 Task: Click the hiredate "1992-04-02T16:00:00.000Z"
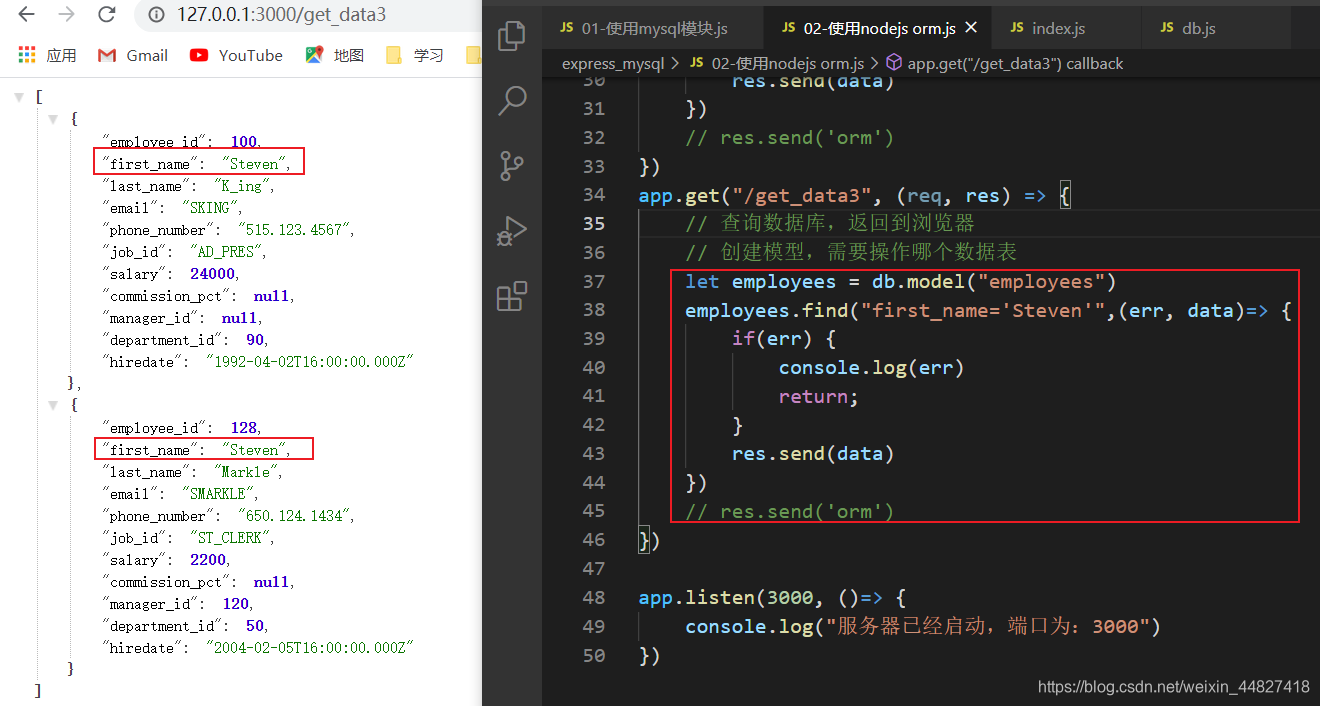coord(310,362)
